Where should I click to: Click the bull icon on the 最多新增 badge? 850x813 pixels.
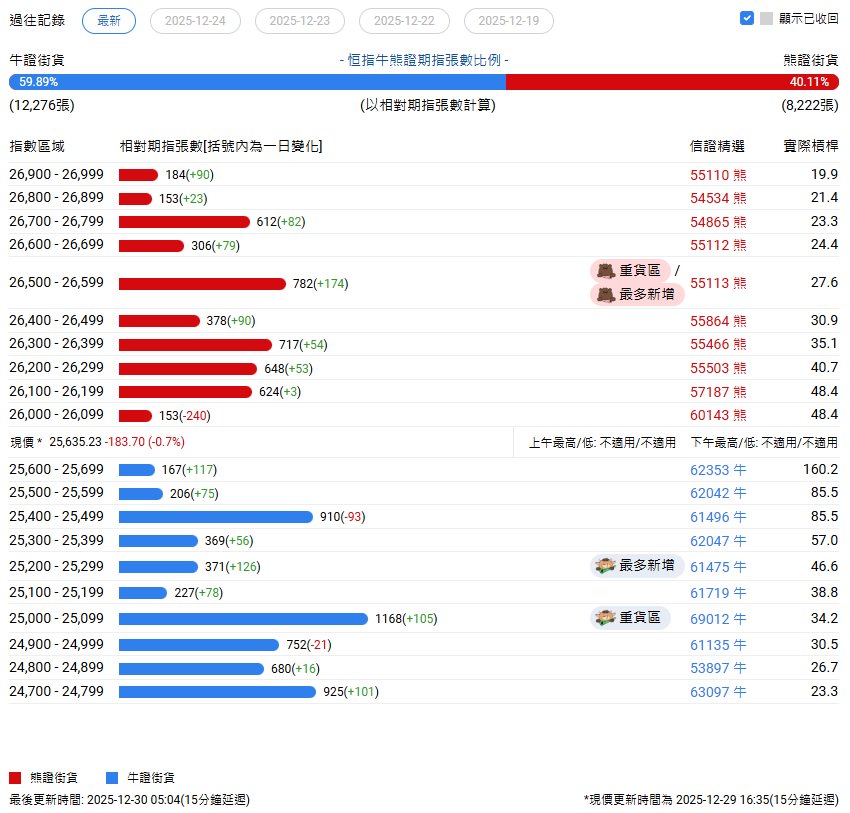(604, 565)
